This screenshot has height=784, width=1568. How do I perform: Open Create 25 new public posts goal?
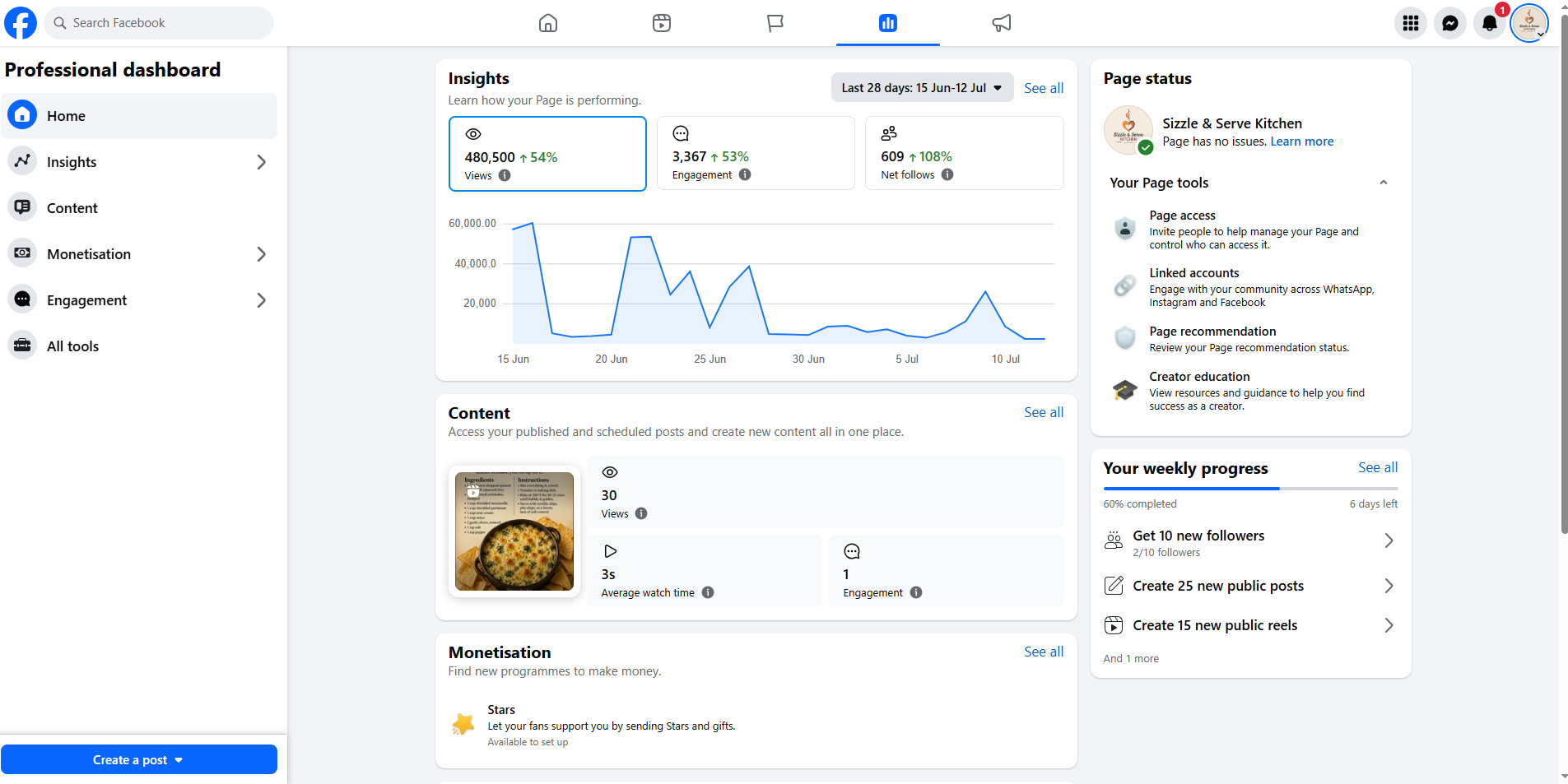tap(1250, 586)
